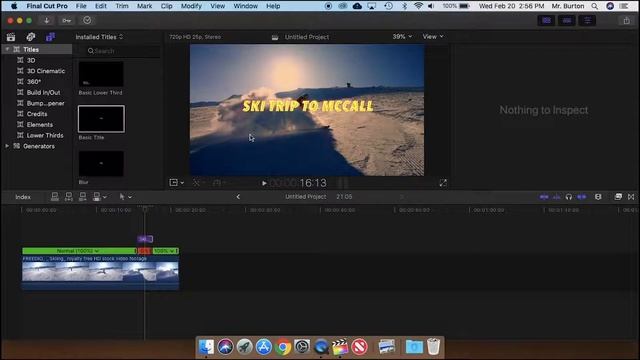640x360 pixels.
Task: Play the project in the viewer
Action: point(264,183)
